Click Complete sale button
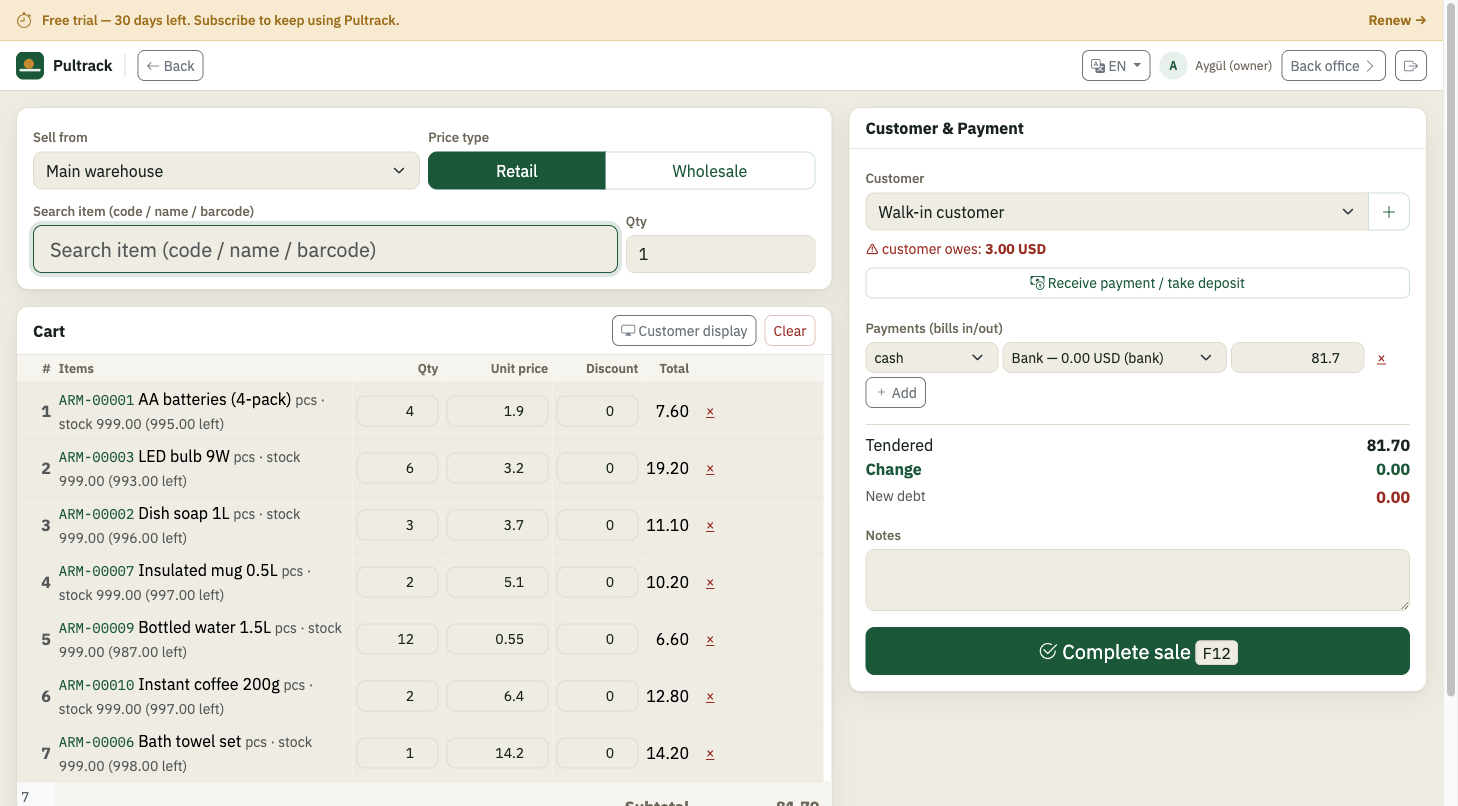 click(x=1137, y=651)
